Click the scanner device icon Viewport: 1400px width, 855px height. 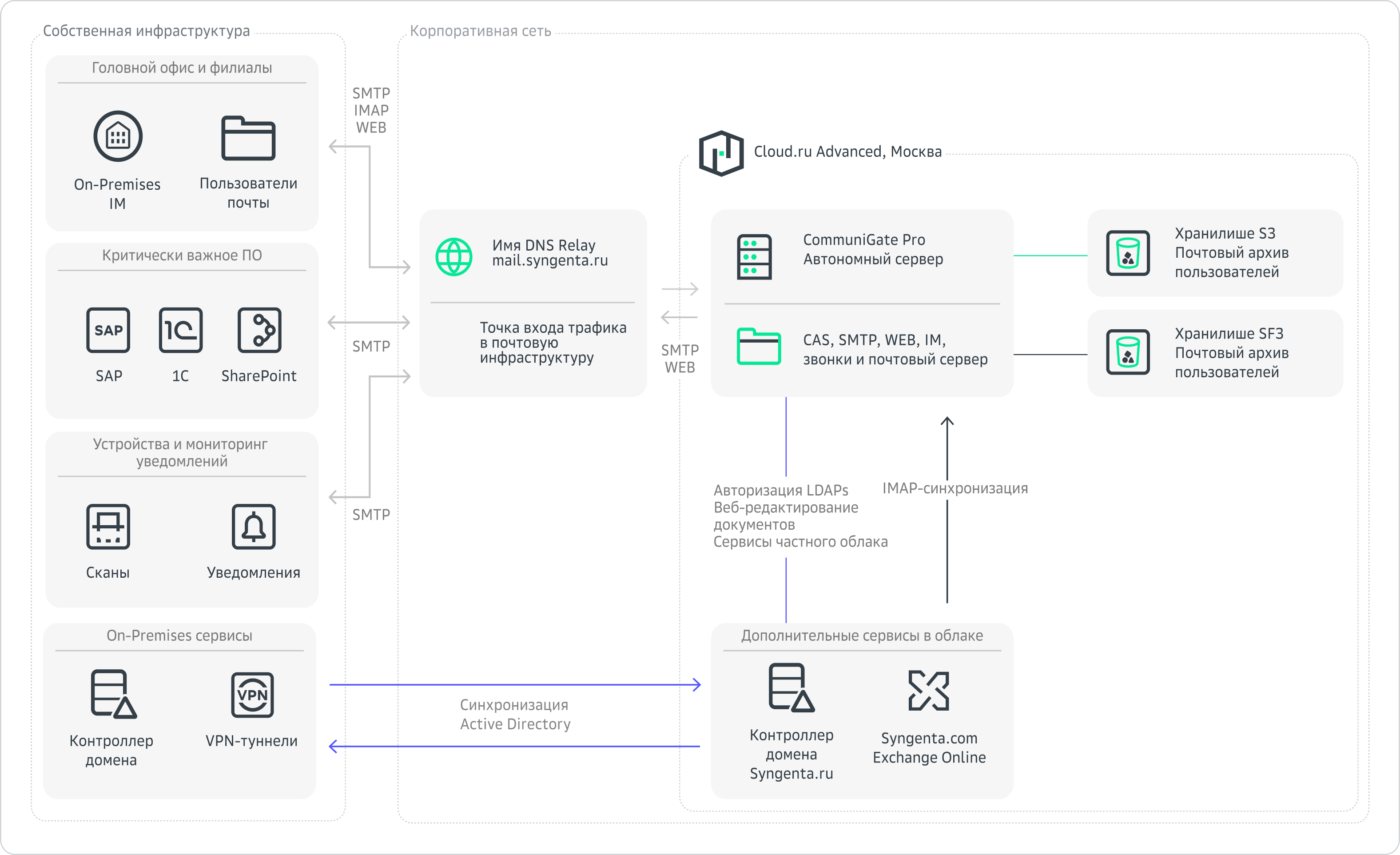tap(108, 527)
